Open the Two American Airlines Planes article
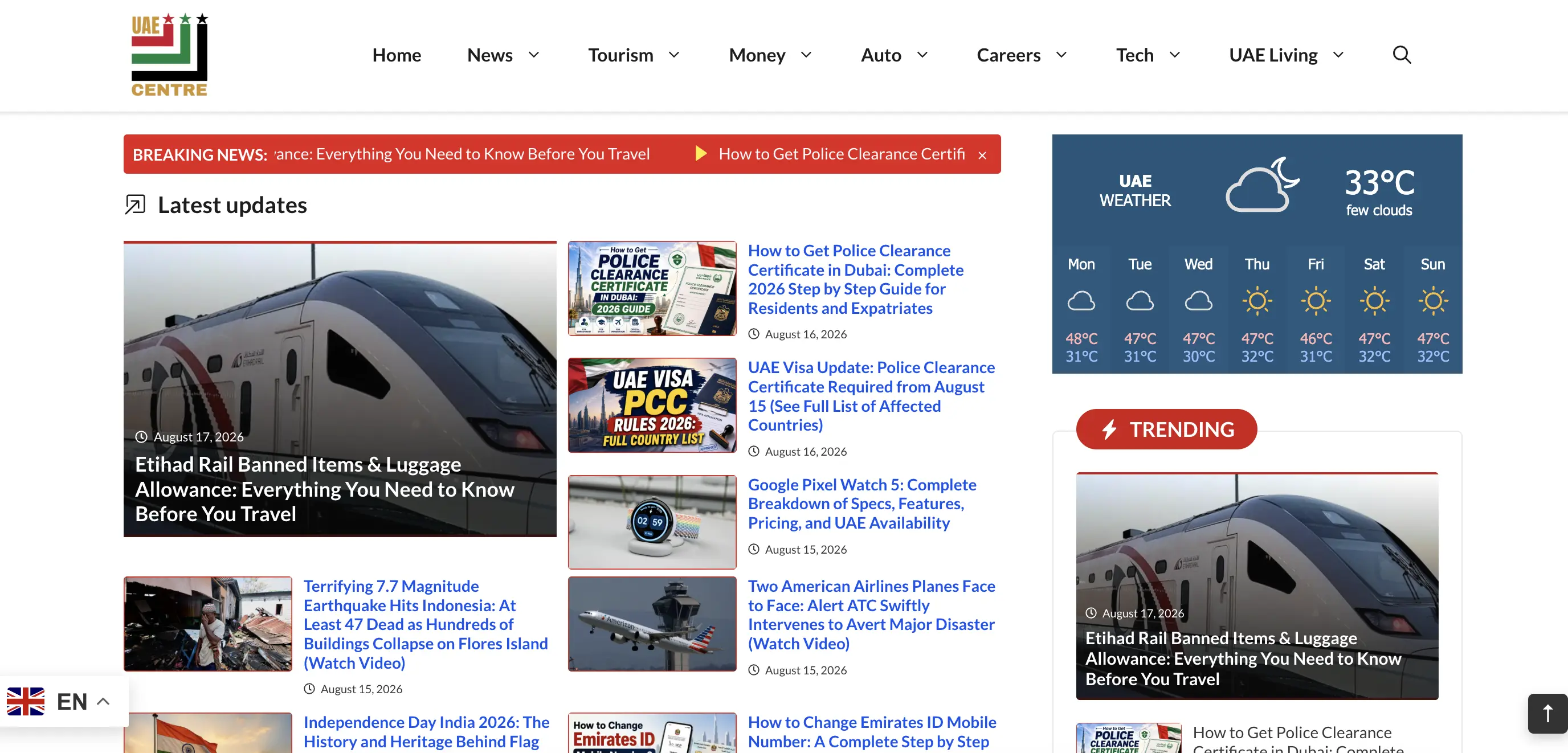This screenshot has height=753, width=1568. coord(871,614)
